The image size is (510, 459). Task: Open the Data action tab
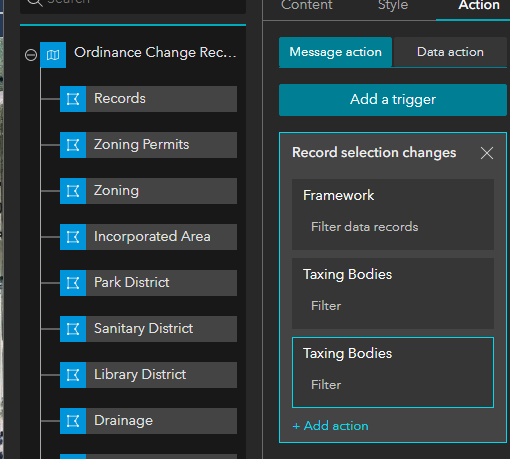point(450,52)
